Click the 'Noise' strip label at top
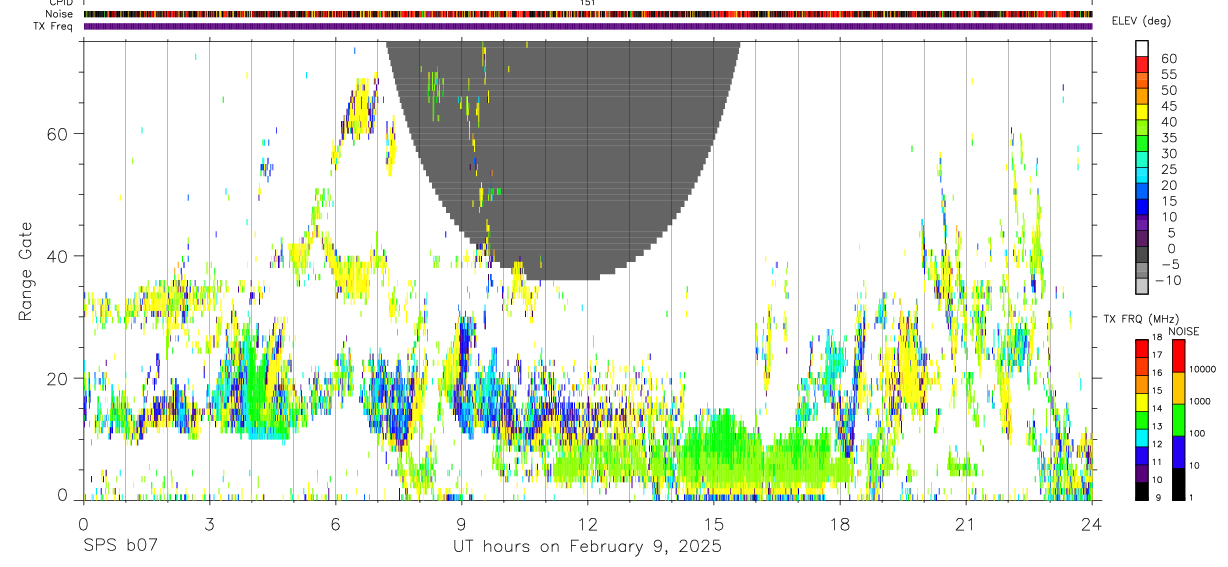Viewport: 1228px width, 567px height. tap(60, 14)
